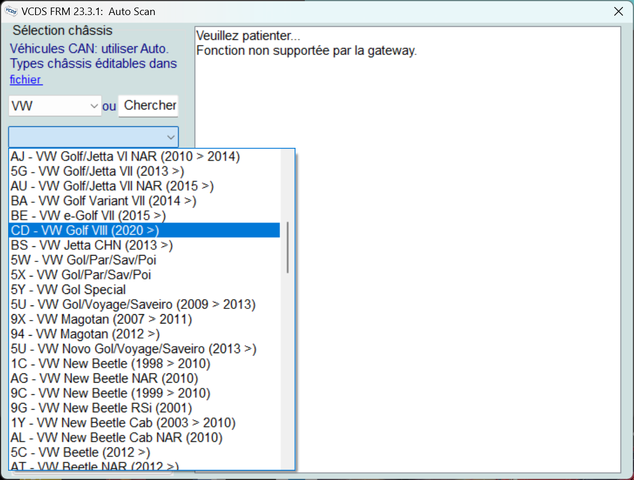Select AG - VW New Beetle NAR (2010)
Viewport: 634px width, 480px height.
click(144, 378)
